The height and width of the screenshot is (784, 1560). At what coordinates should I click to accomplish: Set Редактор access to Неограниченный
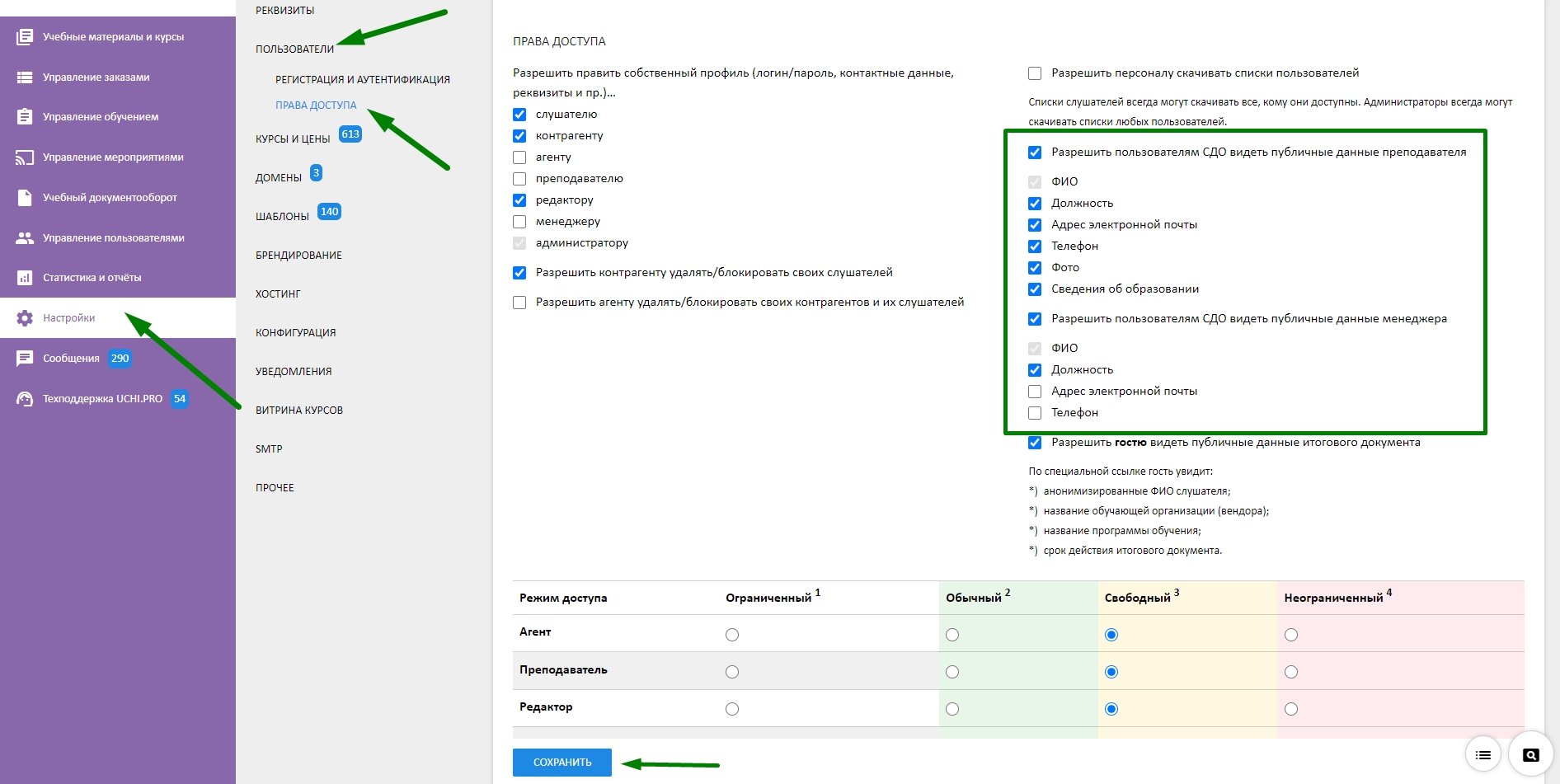point(1291,709)
